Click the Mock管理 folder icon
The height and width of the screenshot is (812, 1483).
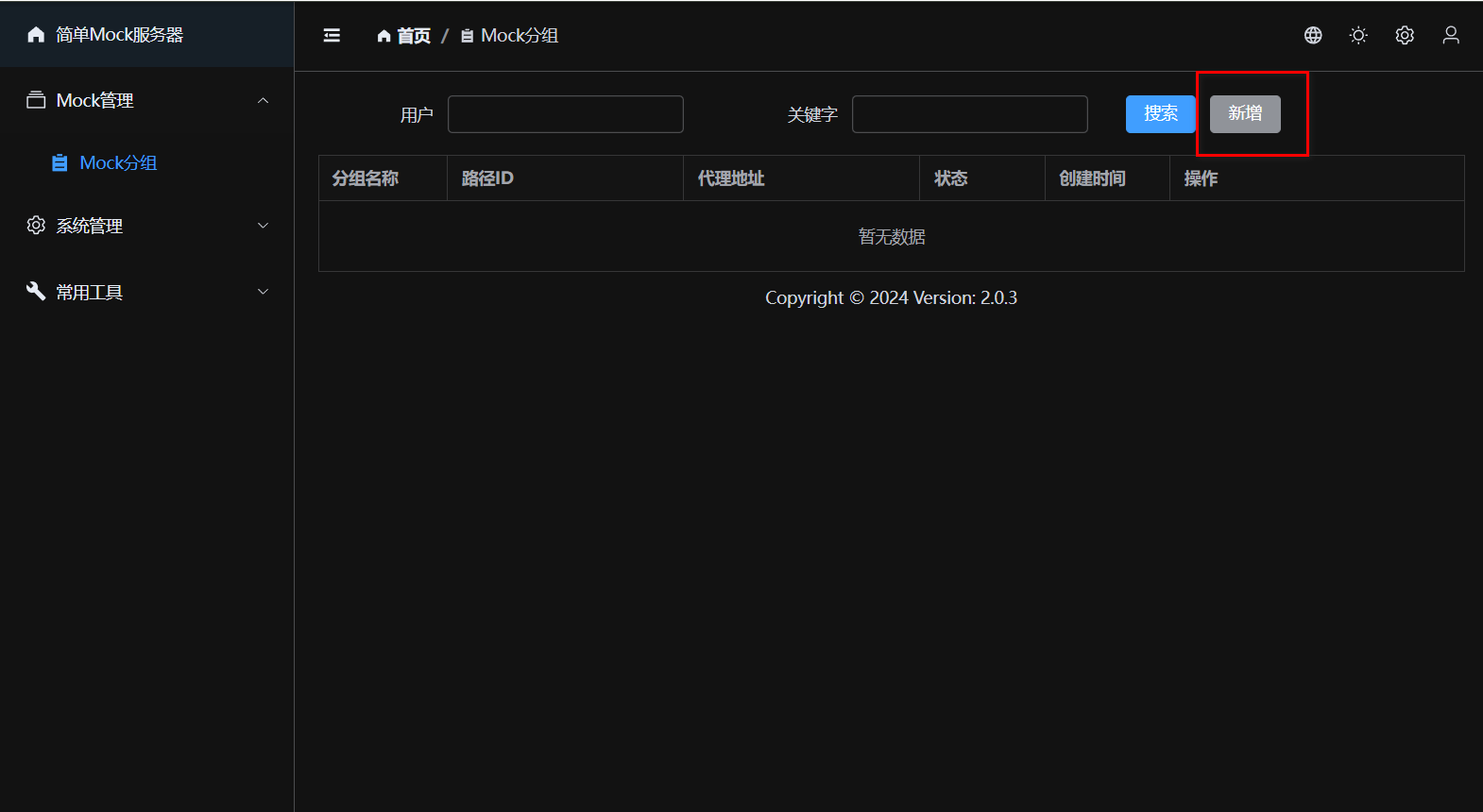tap(36, 100)
